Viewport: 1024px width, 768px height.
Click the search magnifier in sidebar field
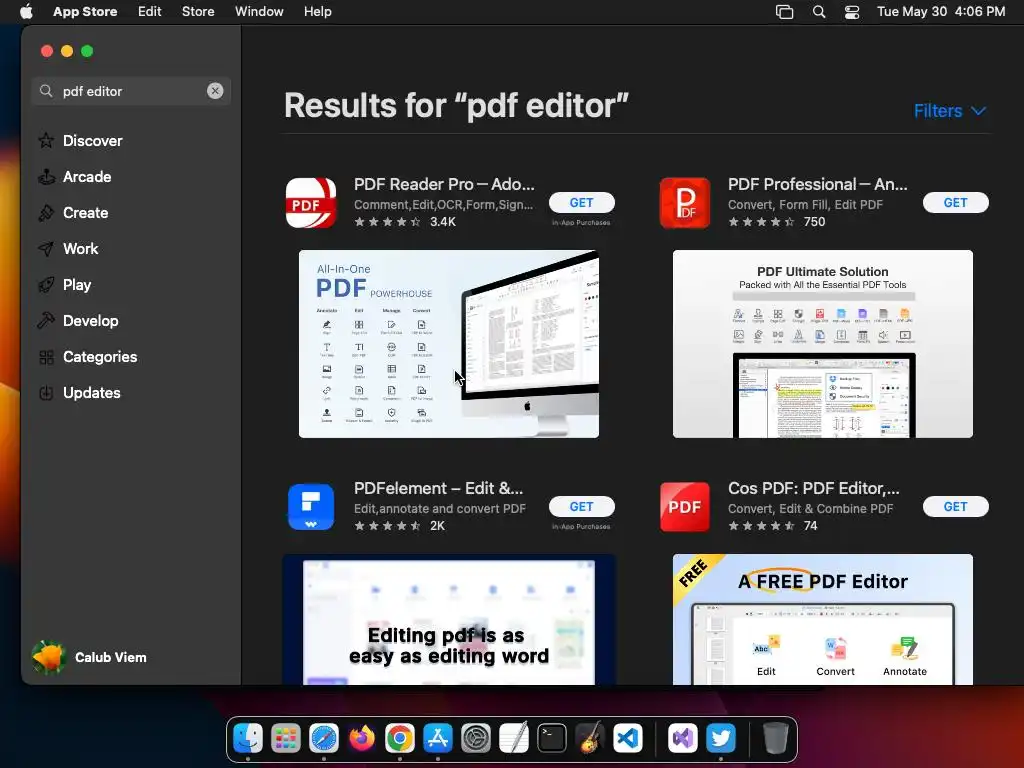tap(46, 91)
